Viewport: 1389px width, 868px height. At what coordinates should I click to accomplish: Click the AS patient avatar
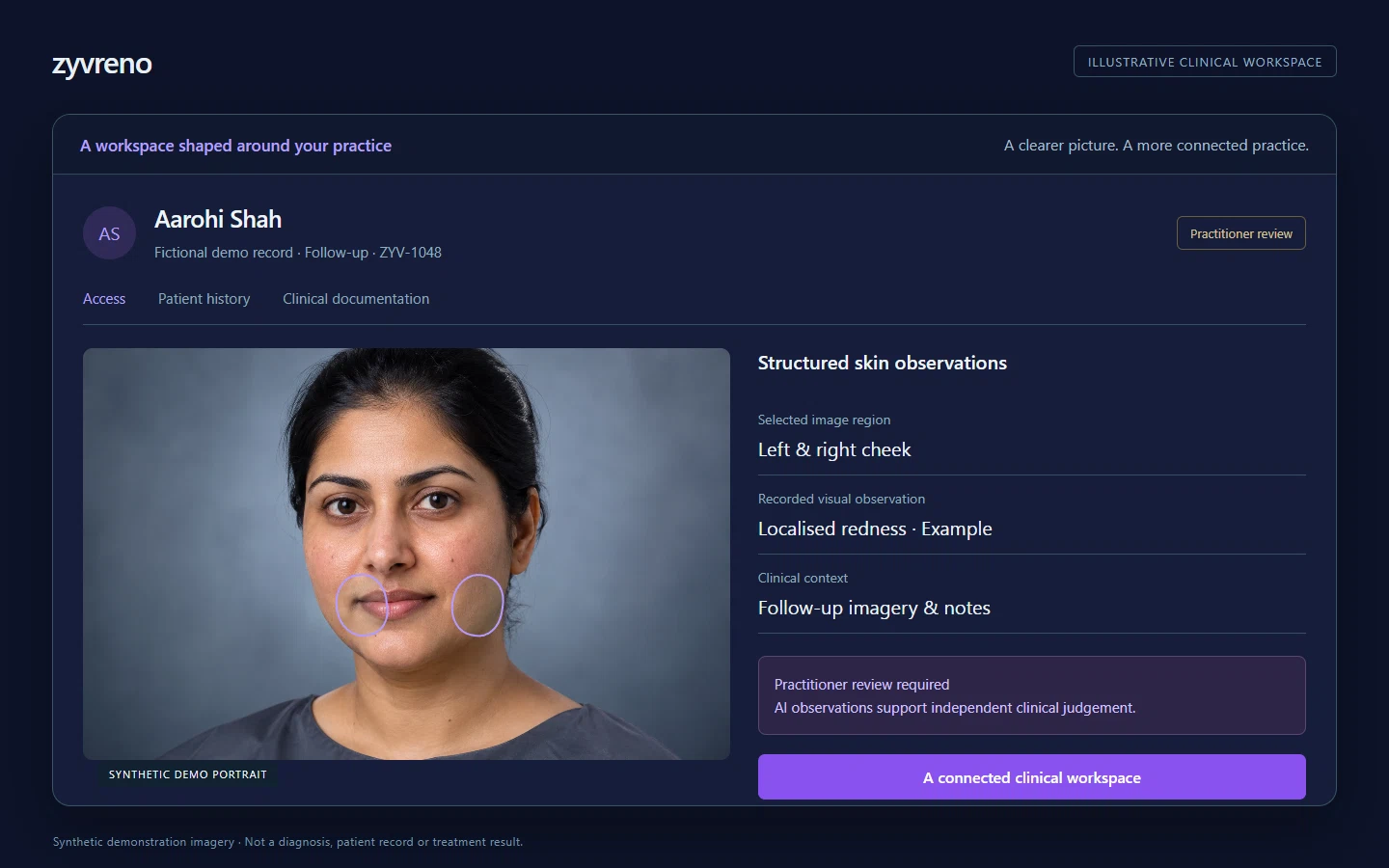click(109, 233)
